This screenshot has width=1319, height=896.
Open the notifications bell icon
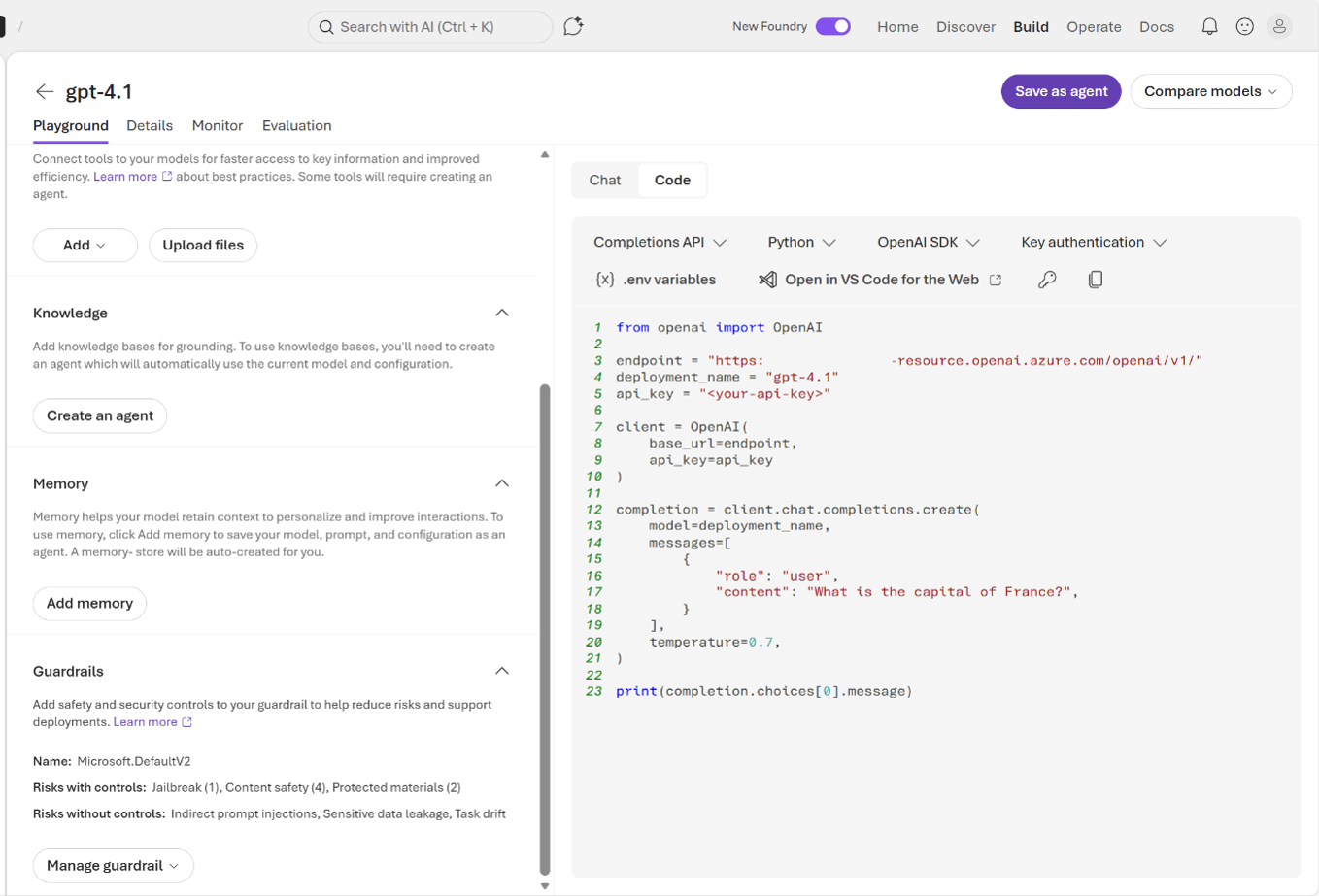pyautogui.click(x=1209, y=27)
